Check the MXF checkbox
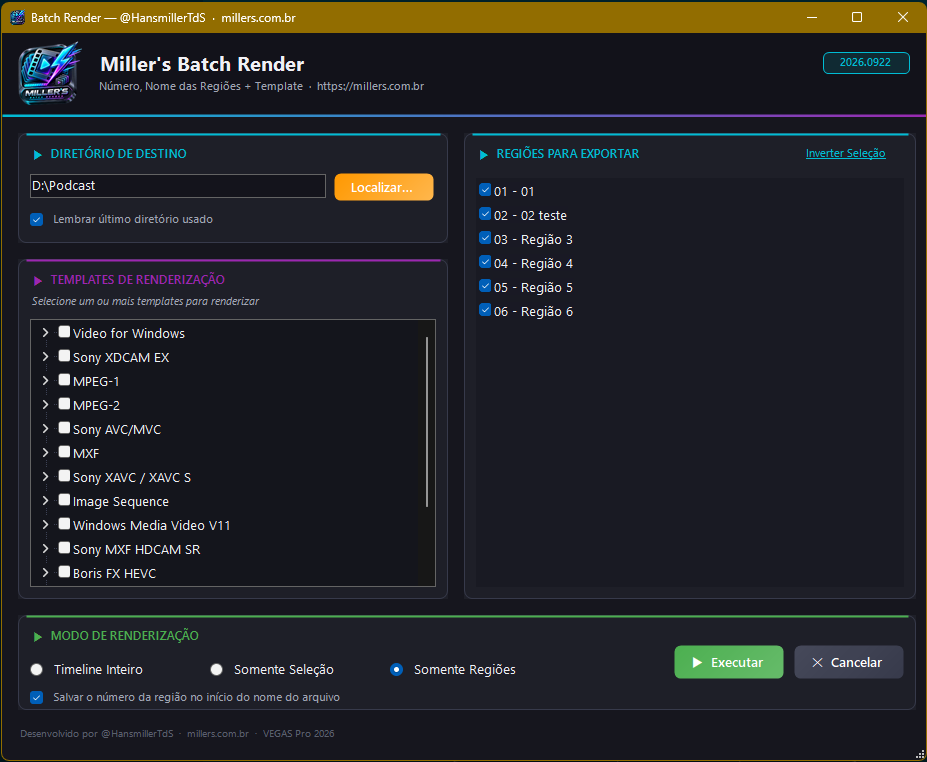This screenshot has width=927, height=762. click(64, 452)
